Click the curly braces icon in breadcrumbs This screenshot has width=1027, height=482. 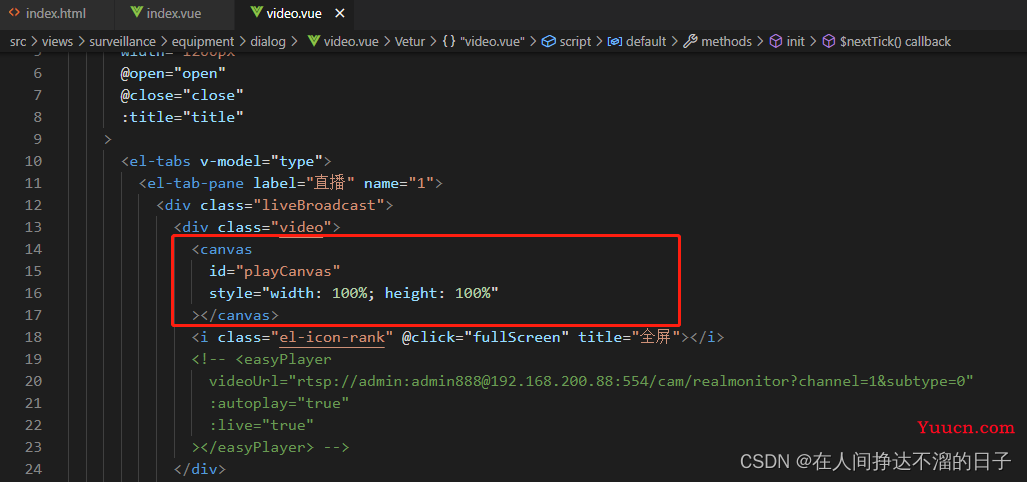pos(449,41)
